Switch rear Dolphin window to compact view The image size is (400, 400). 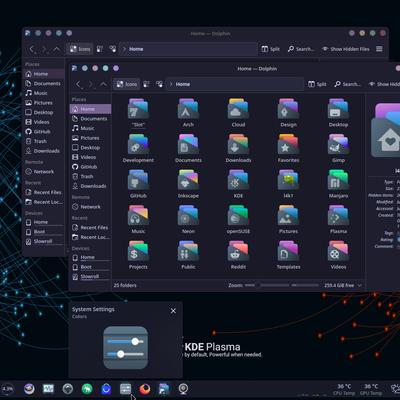click(100, 49)
